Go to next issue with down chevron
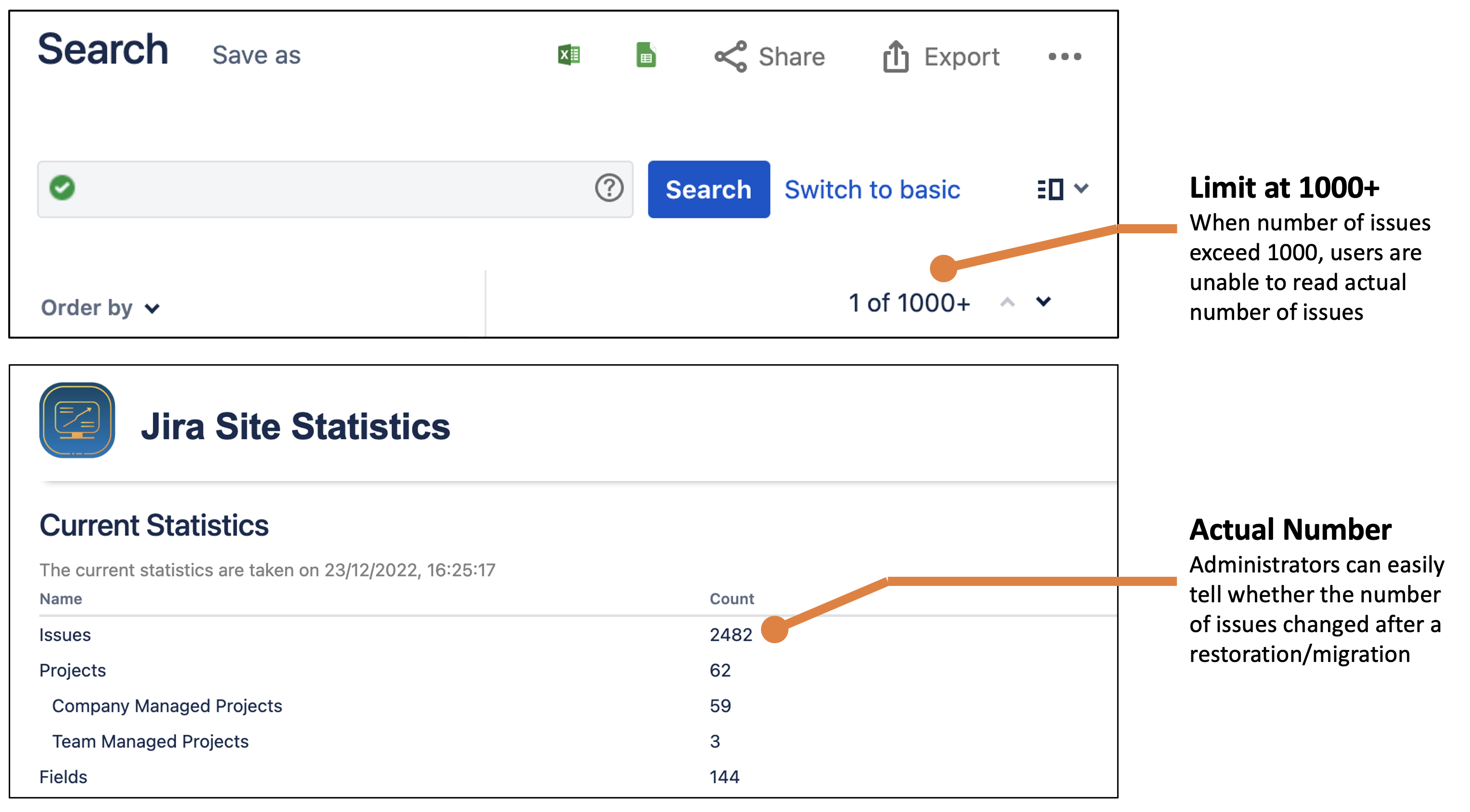This screenshot has height=812, width=1470. tap(1043, 302)
